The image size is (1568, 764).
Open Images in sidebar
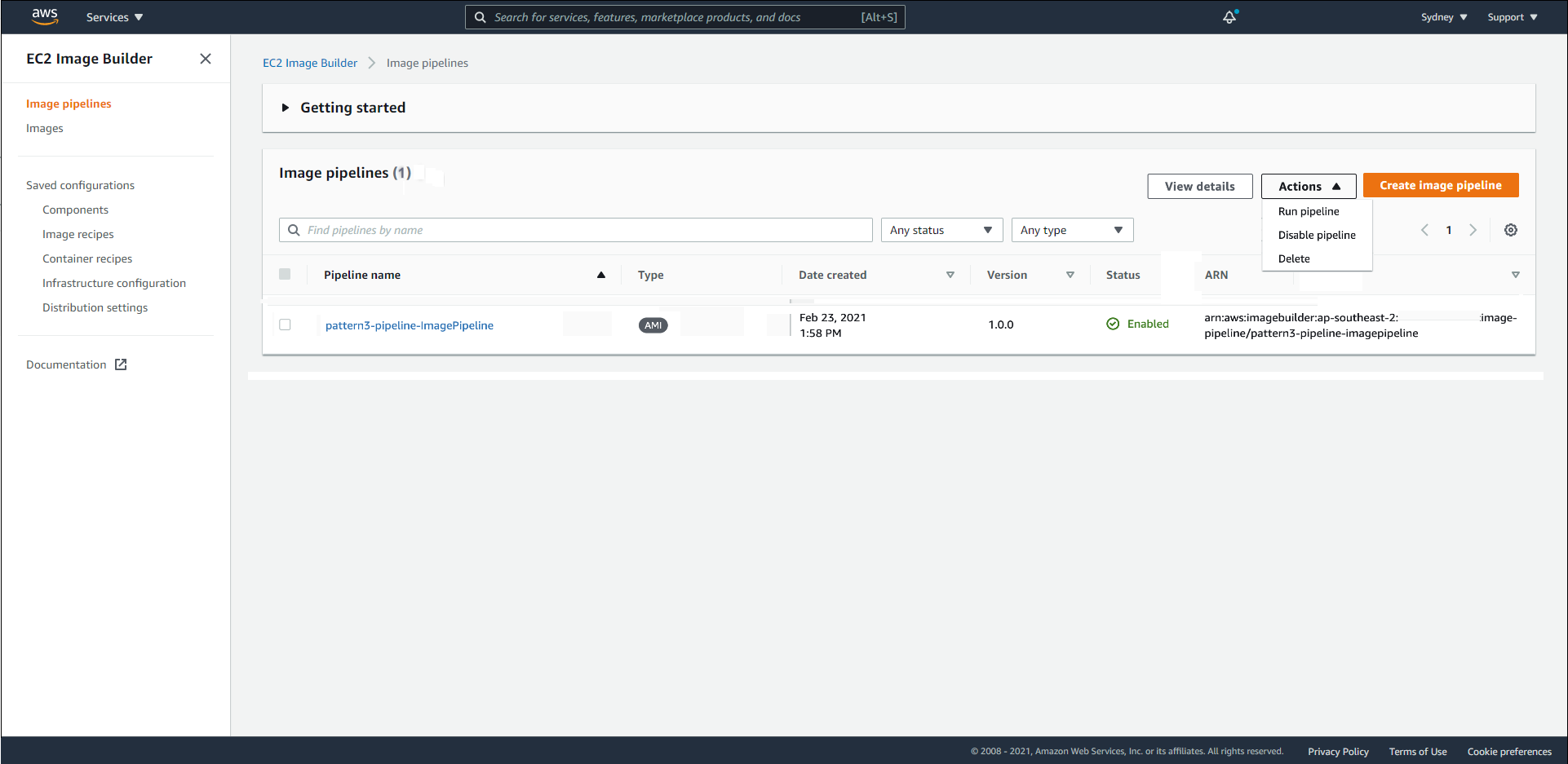[x=45, y=128]
